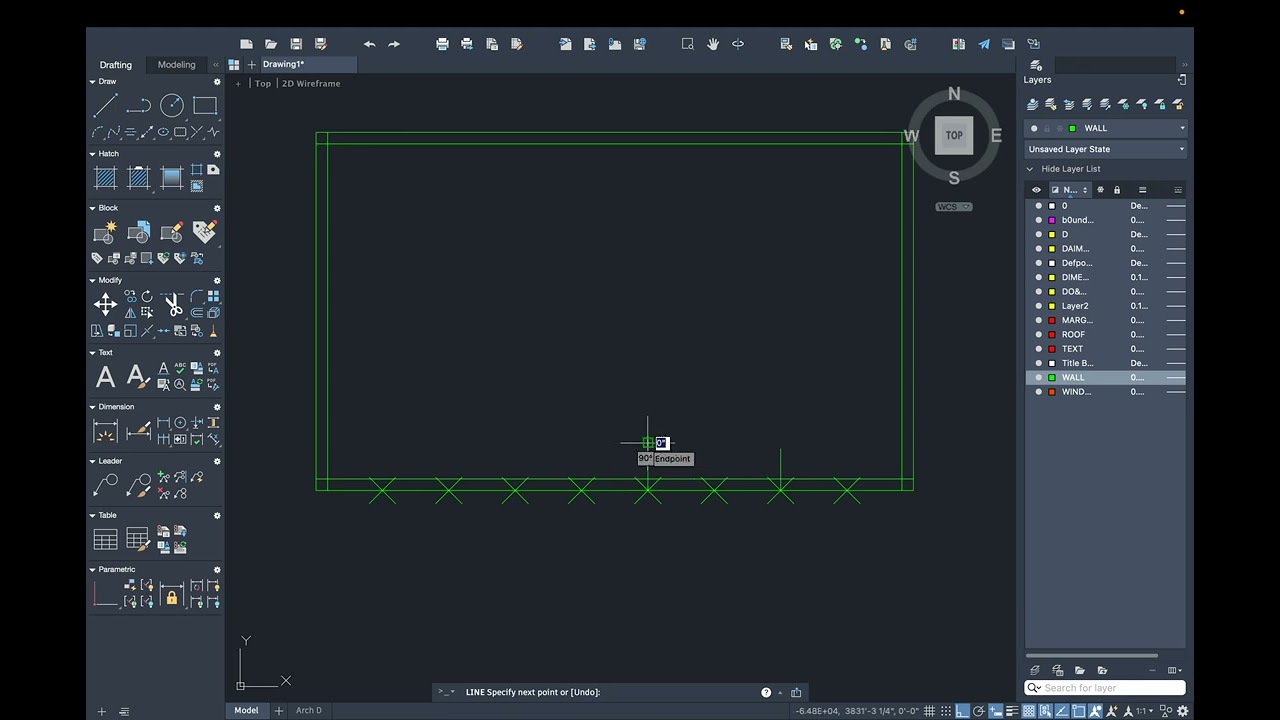Select the Rotate tool
This screenshot has height=720, width=1280.
point(147,297)
